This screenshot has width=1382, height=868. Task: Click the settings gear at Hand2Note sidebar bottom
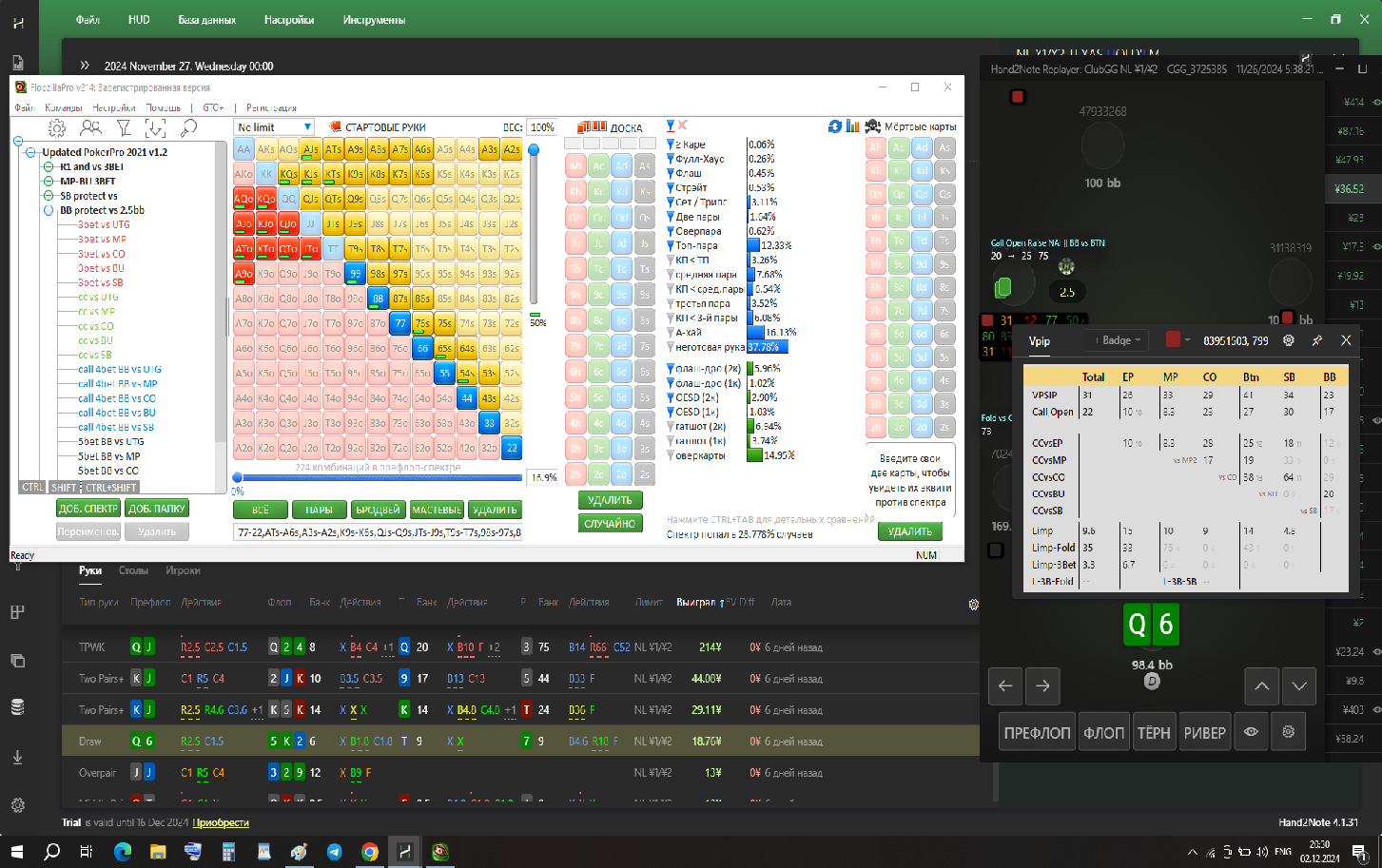(18, 805)
